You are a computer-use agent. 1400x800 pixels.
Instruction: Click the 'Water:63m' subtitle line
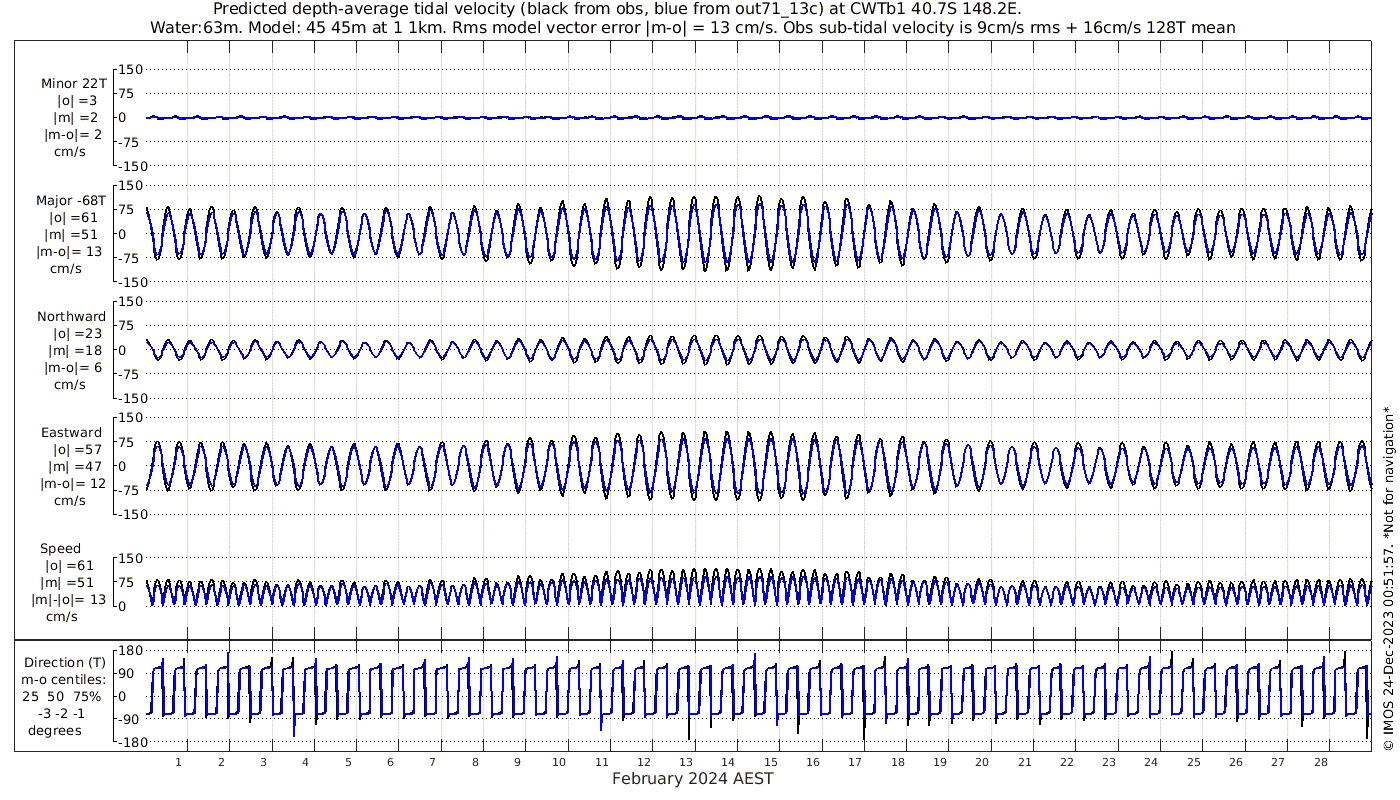[692, 27]
